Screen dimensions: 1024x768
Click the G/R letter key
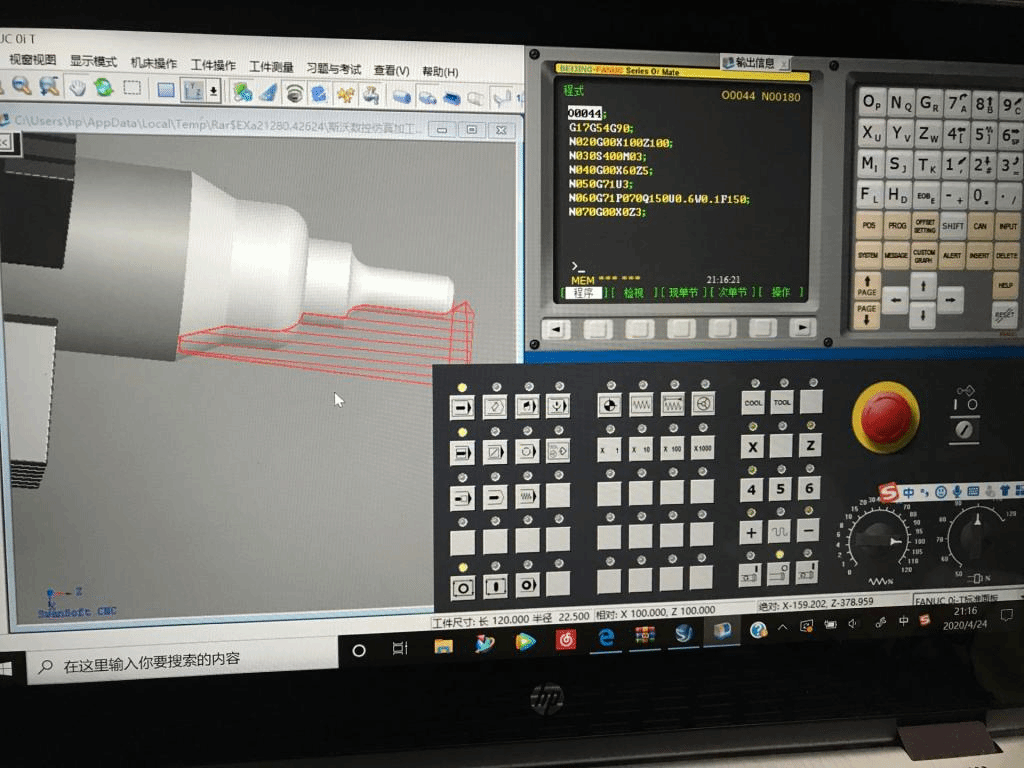tap(929, 104)
